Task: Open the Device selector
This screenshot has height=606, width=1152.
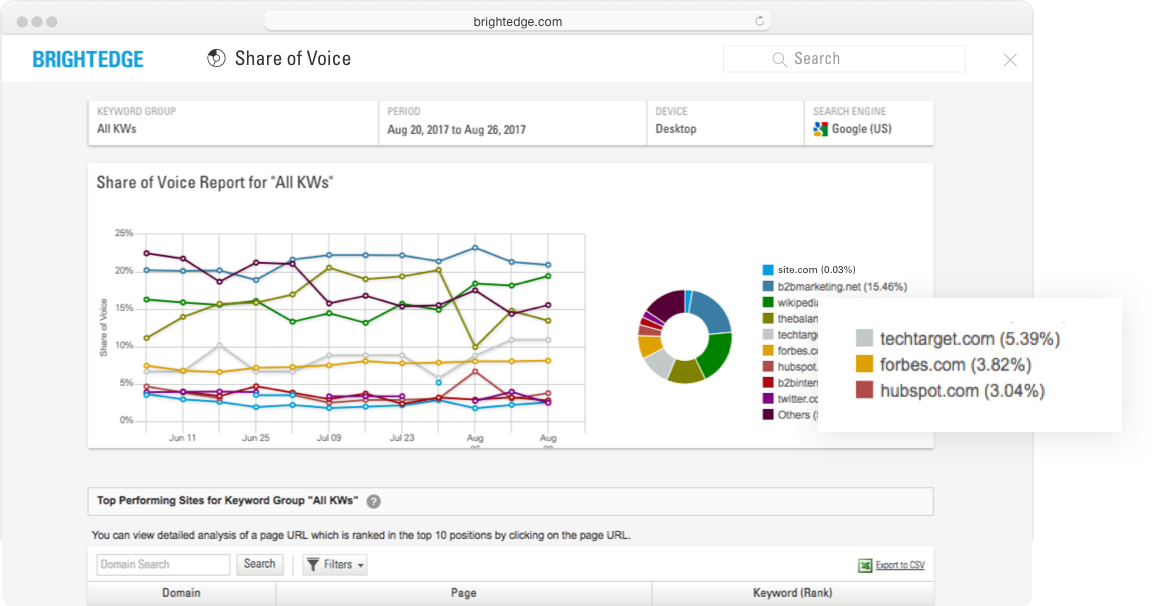Action: pos(725,121)
